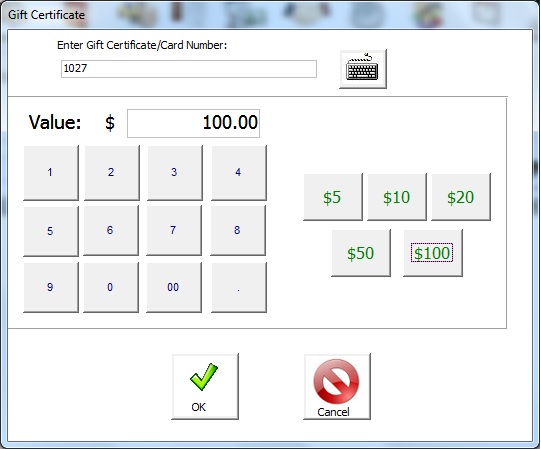
Task: Choose the $20 preset value
Action: coord(461,197)
